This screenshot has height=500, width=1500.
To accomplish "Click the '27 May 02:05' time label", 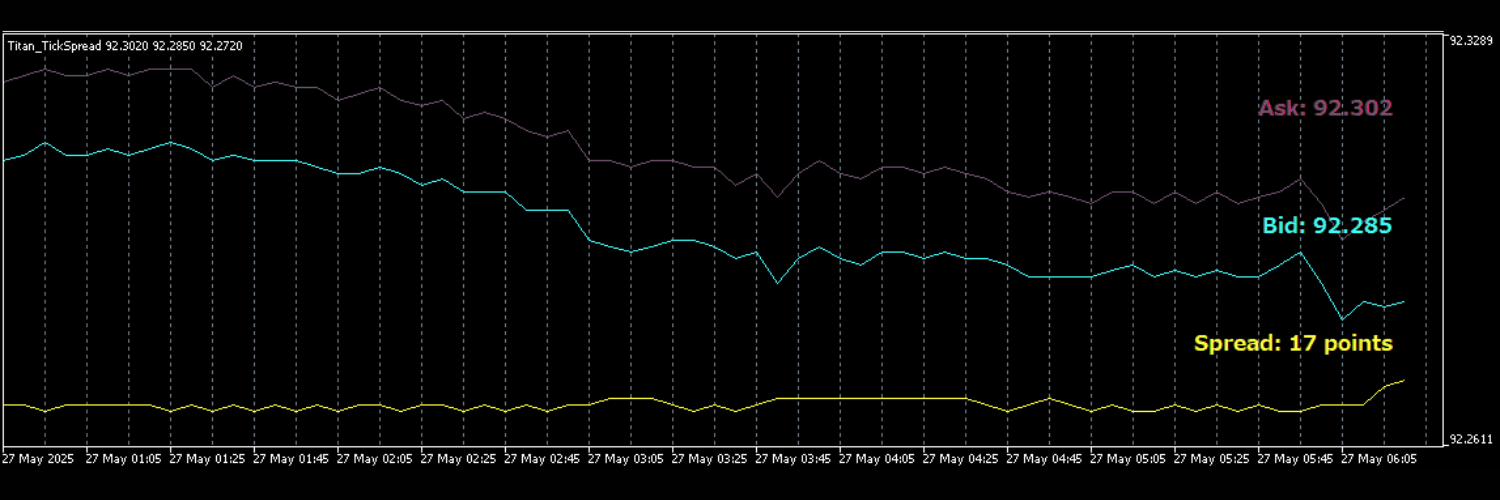I will point(374,459).
